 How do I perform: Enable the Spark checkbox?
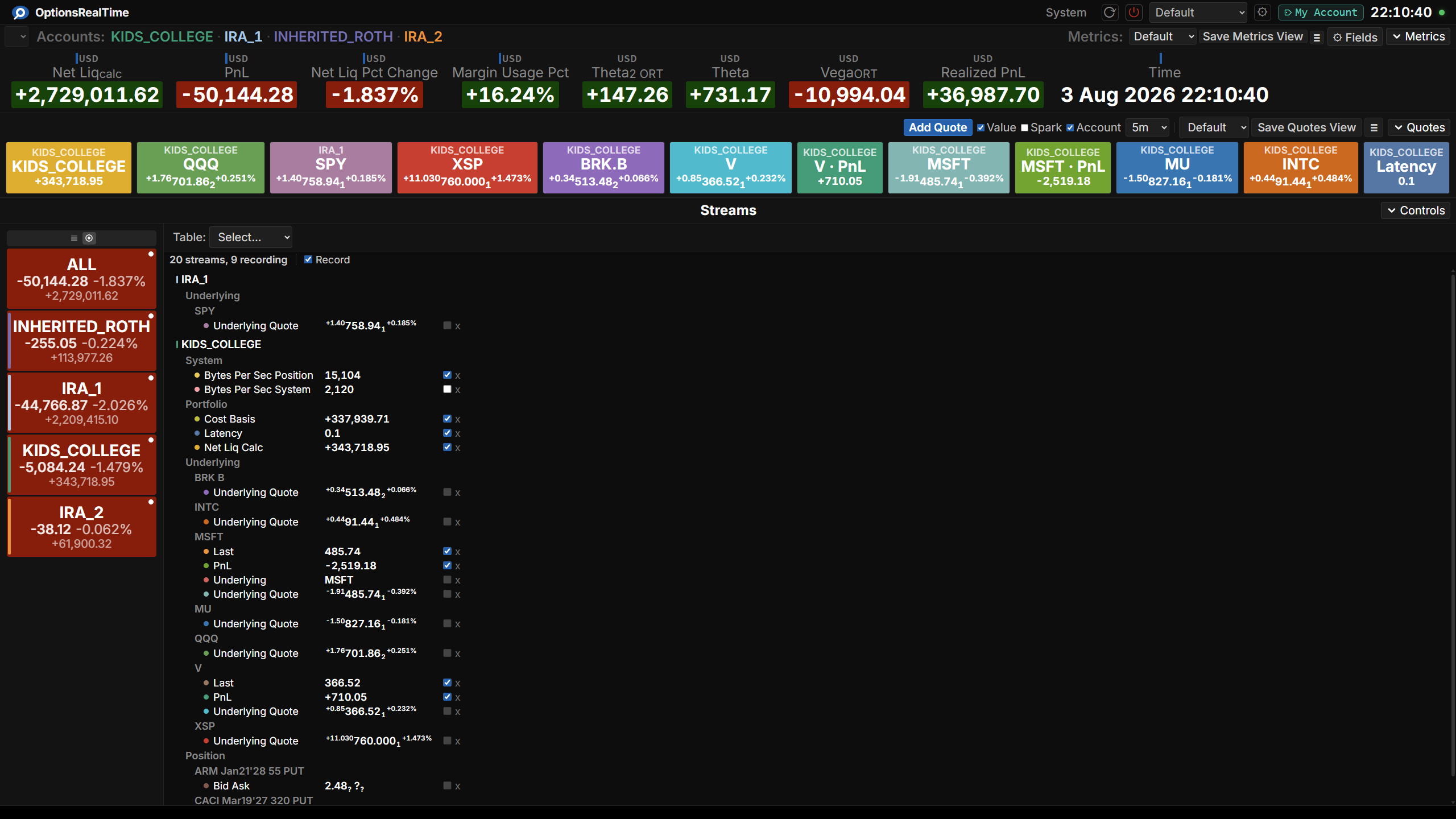click(x=1024, y=128)
